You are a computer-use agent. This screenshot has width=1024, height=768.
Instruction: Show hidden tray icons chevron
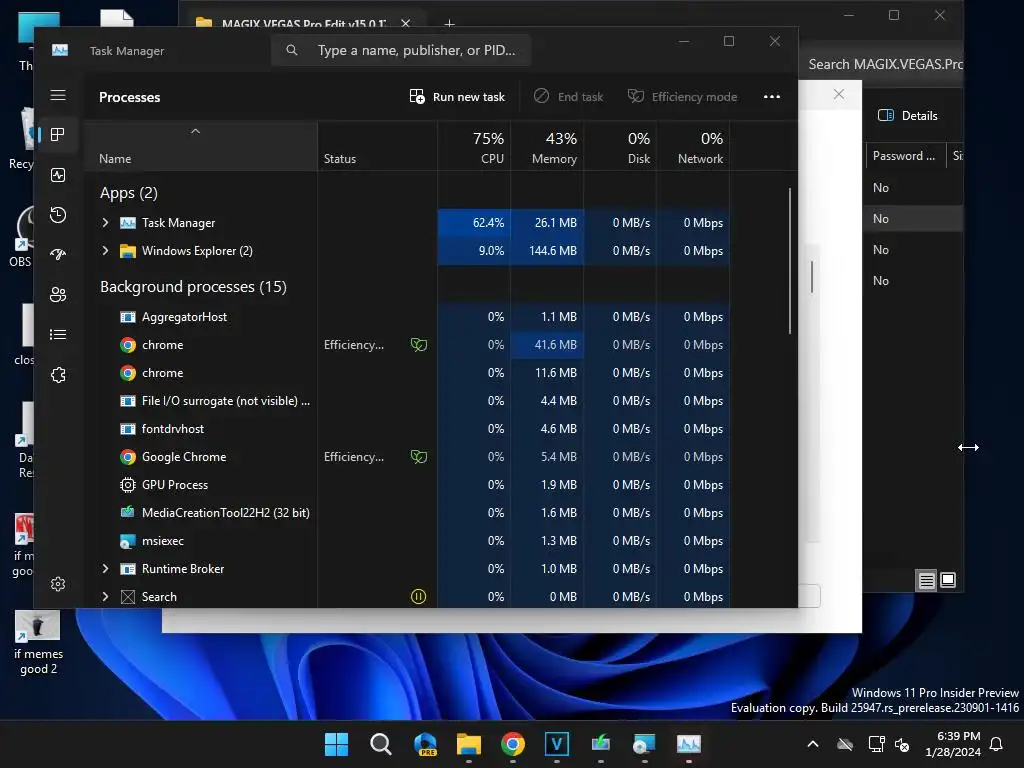(813, 744)
